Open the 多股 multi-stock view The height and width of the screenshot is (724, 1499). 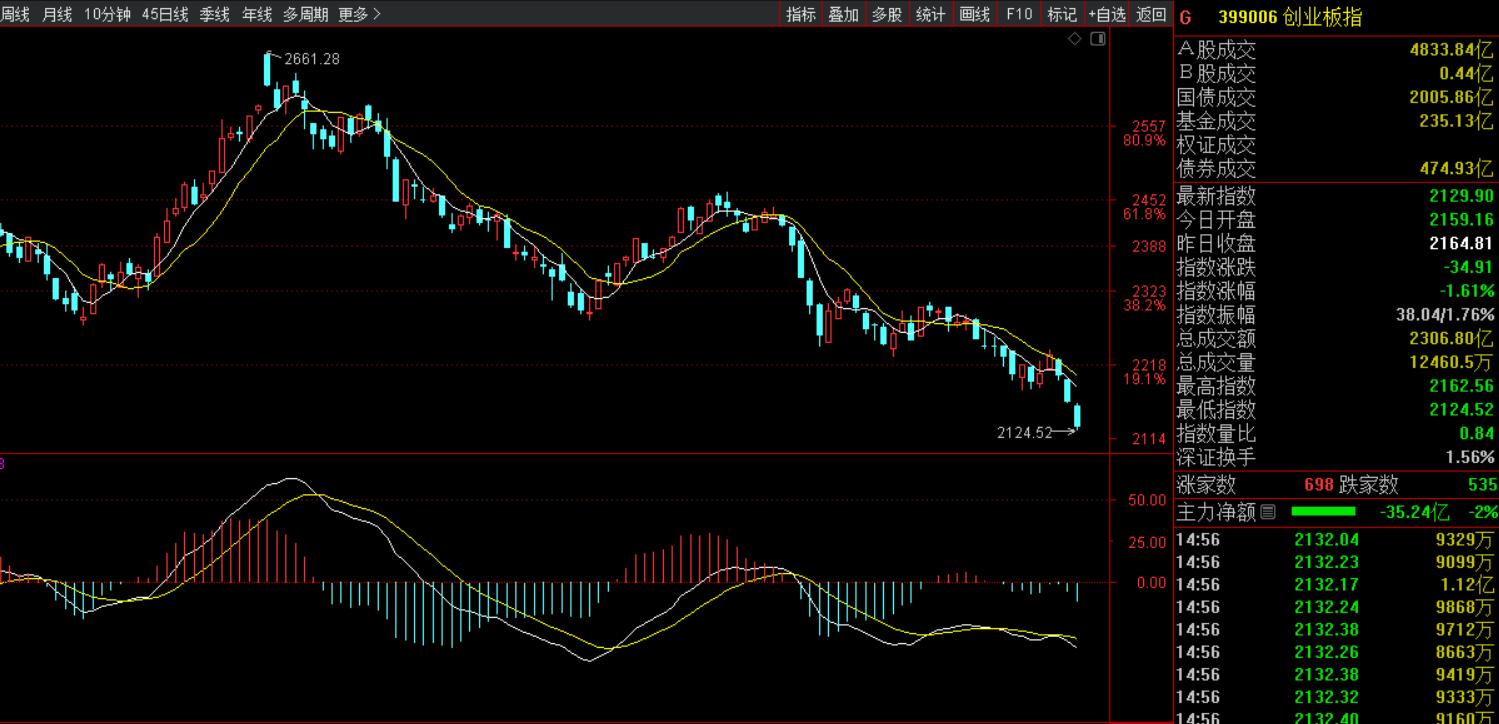click(x=887, y=14)
